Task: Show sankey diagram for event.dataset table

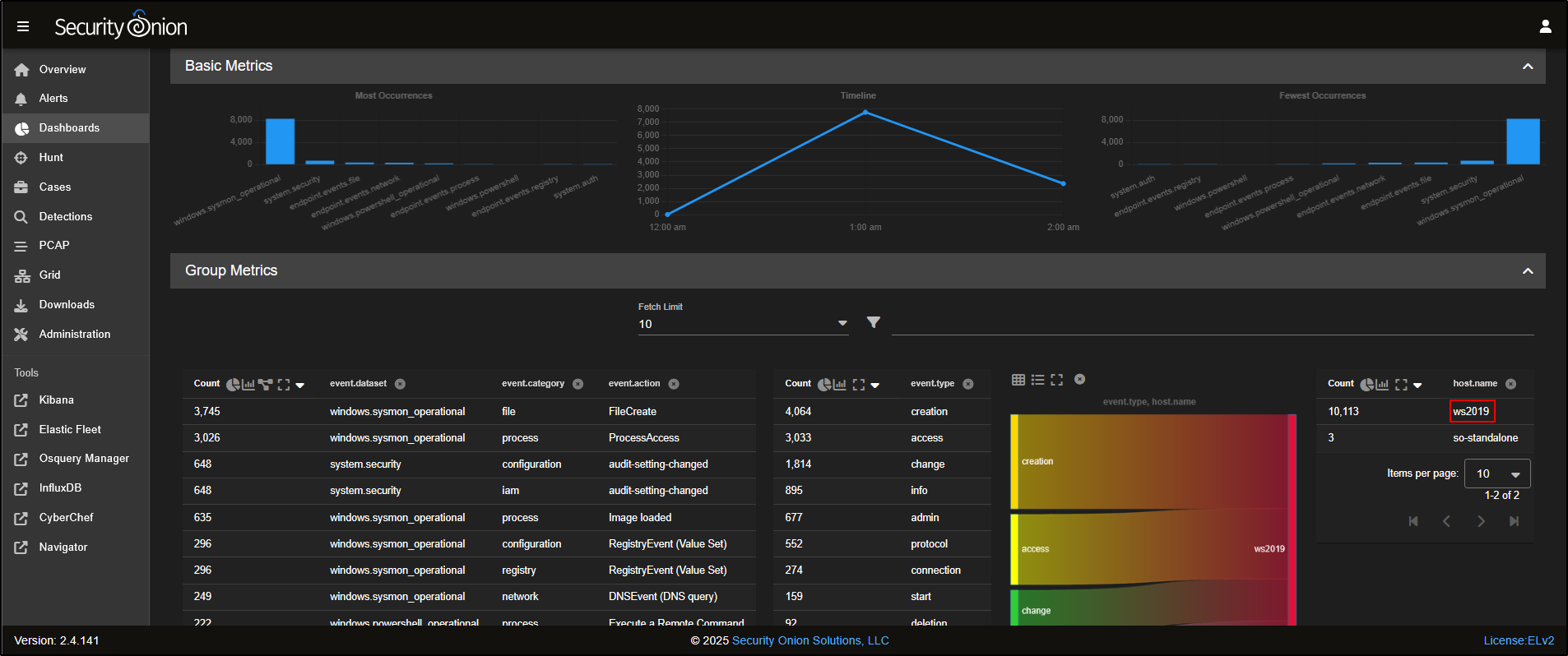Action: (265, 384)
